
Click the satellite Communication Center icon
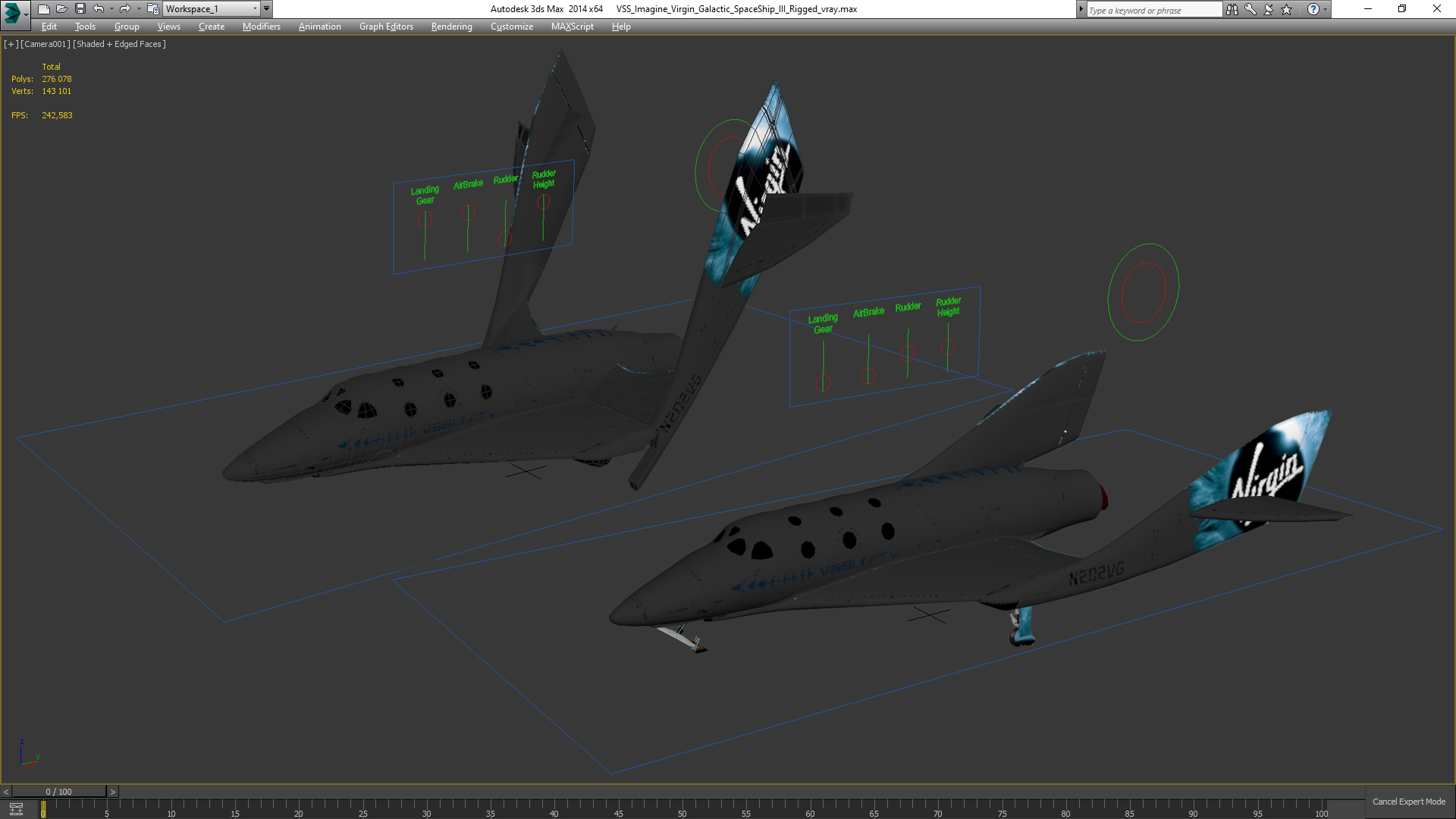coord(1268,9)
